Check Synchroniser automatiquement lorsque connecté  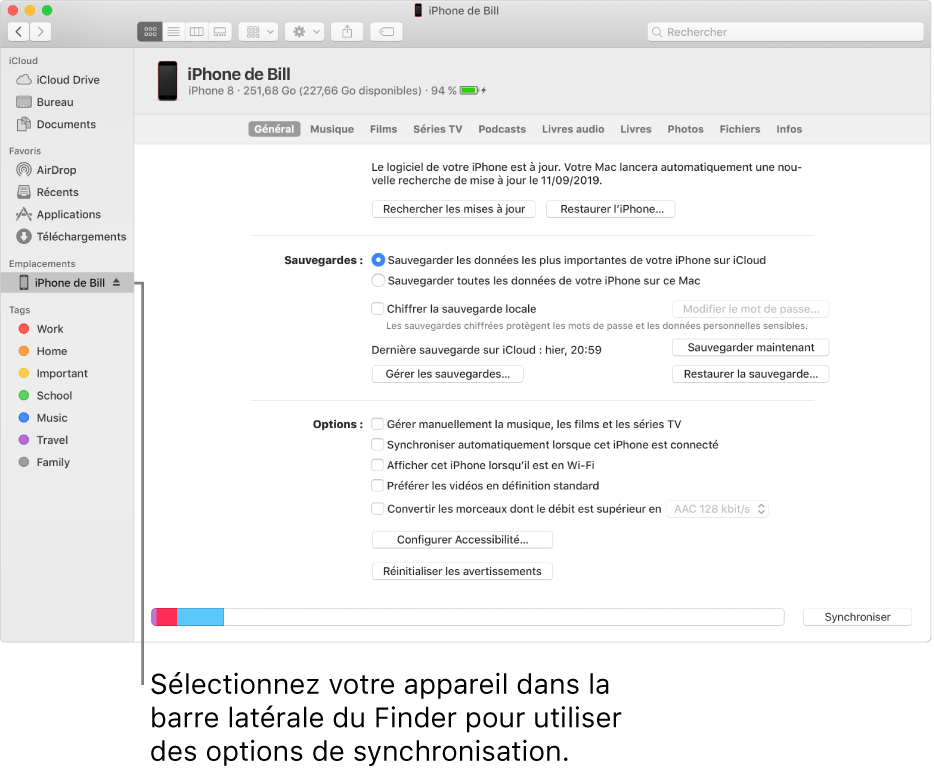coord(377,445)
